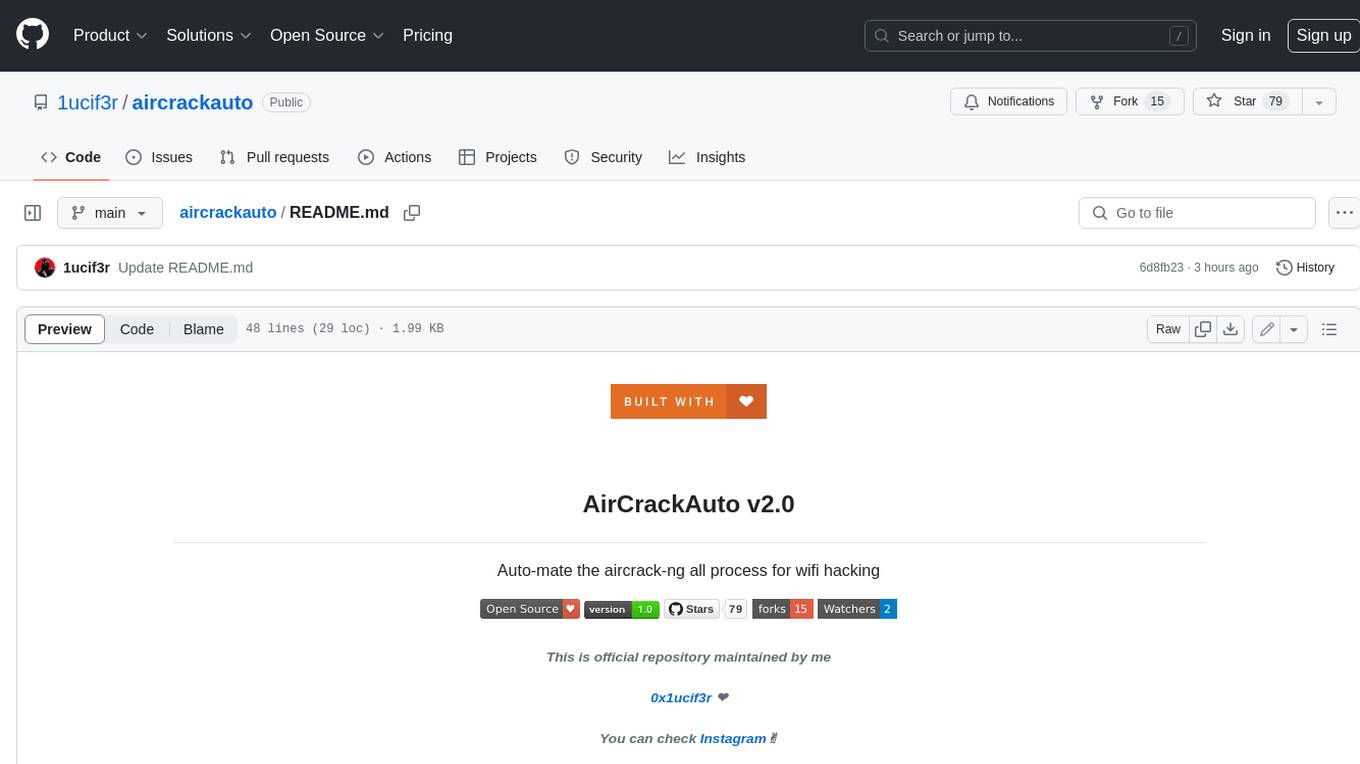Open the 1ucif3r owner profile link
This screenshot has width=1360, height=764.
[88, 102]
